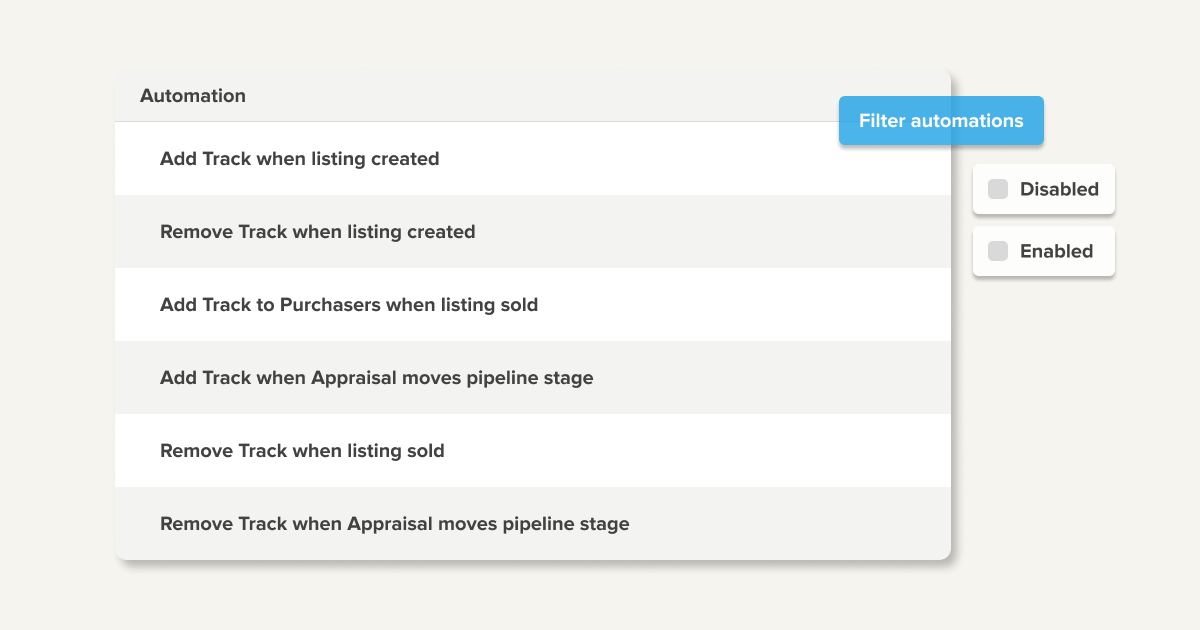Image resolution: width=1200 pixels, height=630 pixels.
Task: Show only disabled automations via the Disabled chip
Action: (x=1043, y=189)
